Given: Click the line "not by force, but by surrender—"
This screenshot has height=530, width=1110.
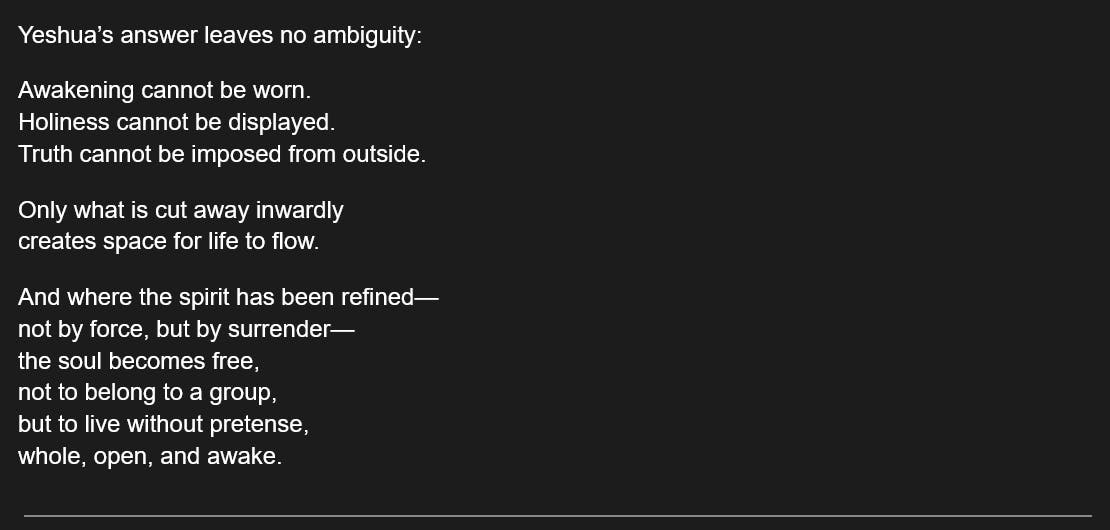Looking at the screenshot, I should [x=186, y=329].
